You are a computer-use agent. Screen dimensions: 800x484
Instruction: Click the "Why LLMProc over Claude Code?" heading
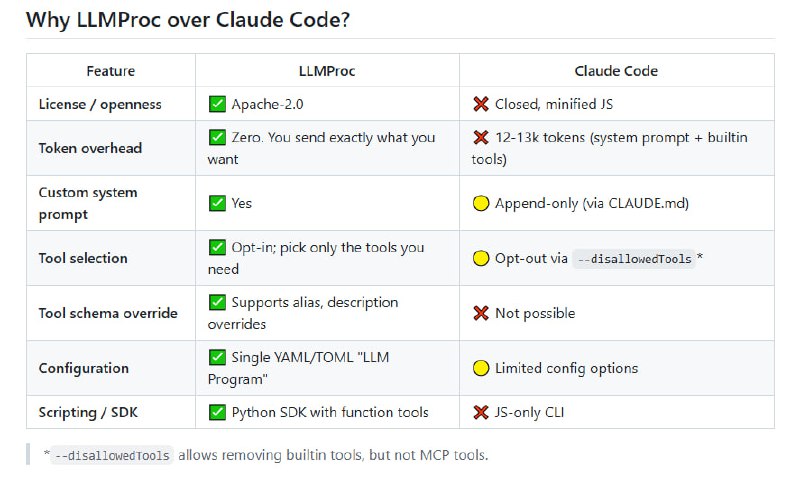click(188, 19)
